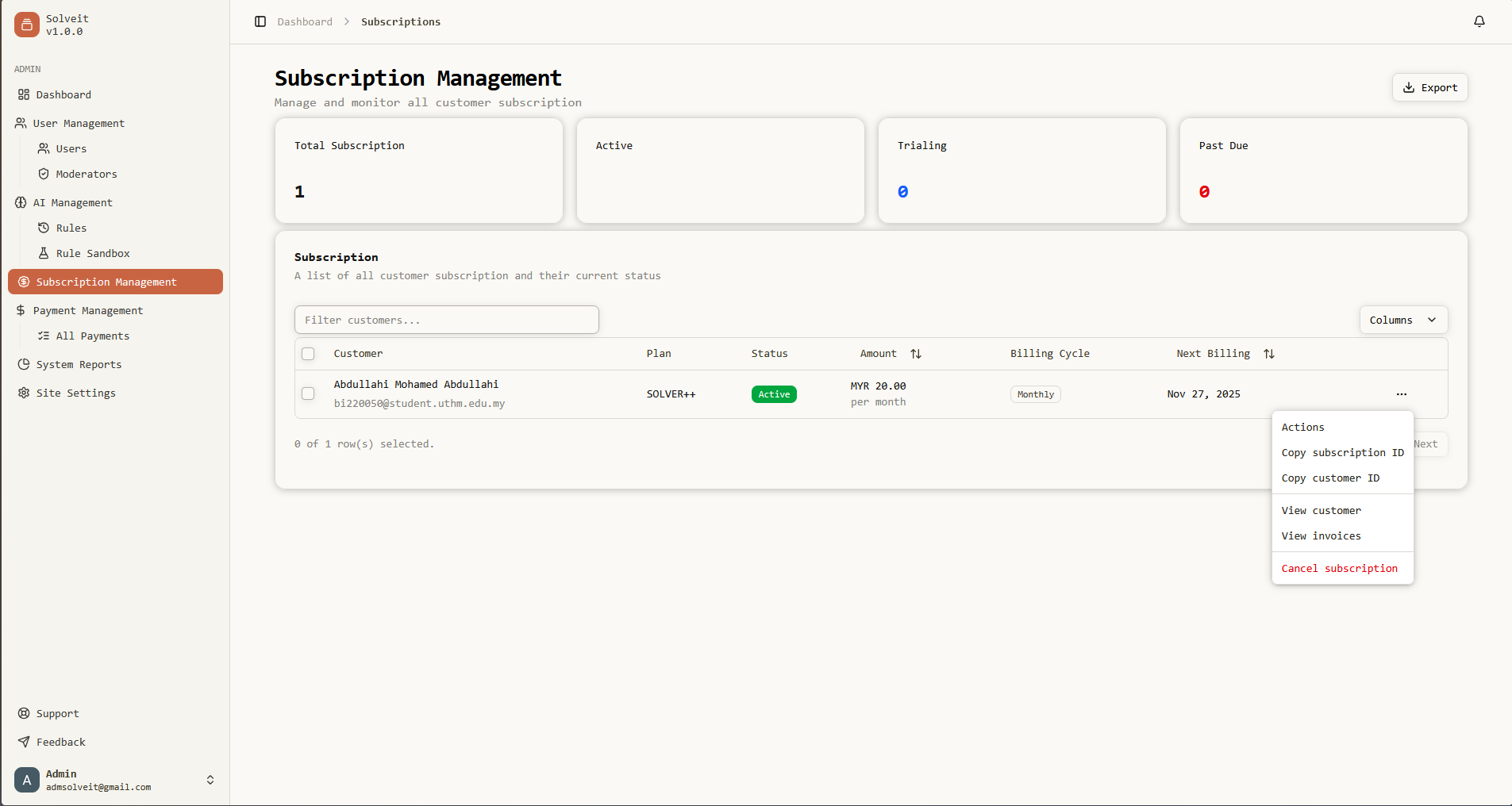Select the AI Management brain icon
Image resolution: width=1512 pixels, height=806 pixels.
[x=21, y=202]
